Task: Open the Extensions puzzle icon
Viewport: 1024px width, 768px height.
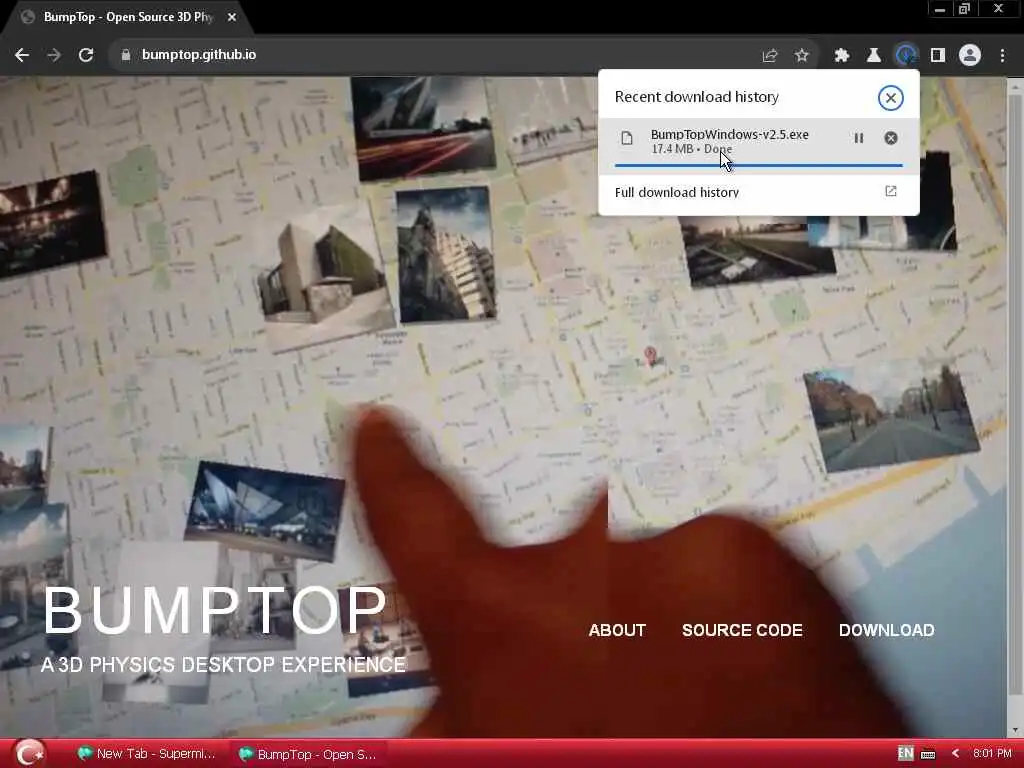Action: click(x=842, y=56)
